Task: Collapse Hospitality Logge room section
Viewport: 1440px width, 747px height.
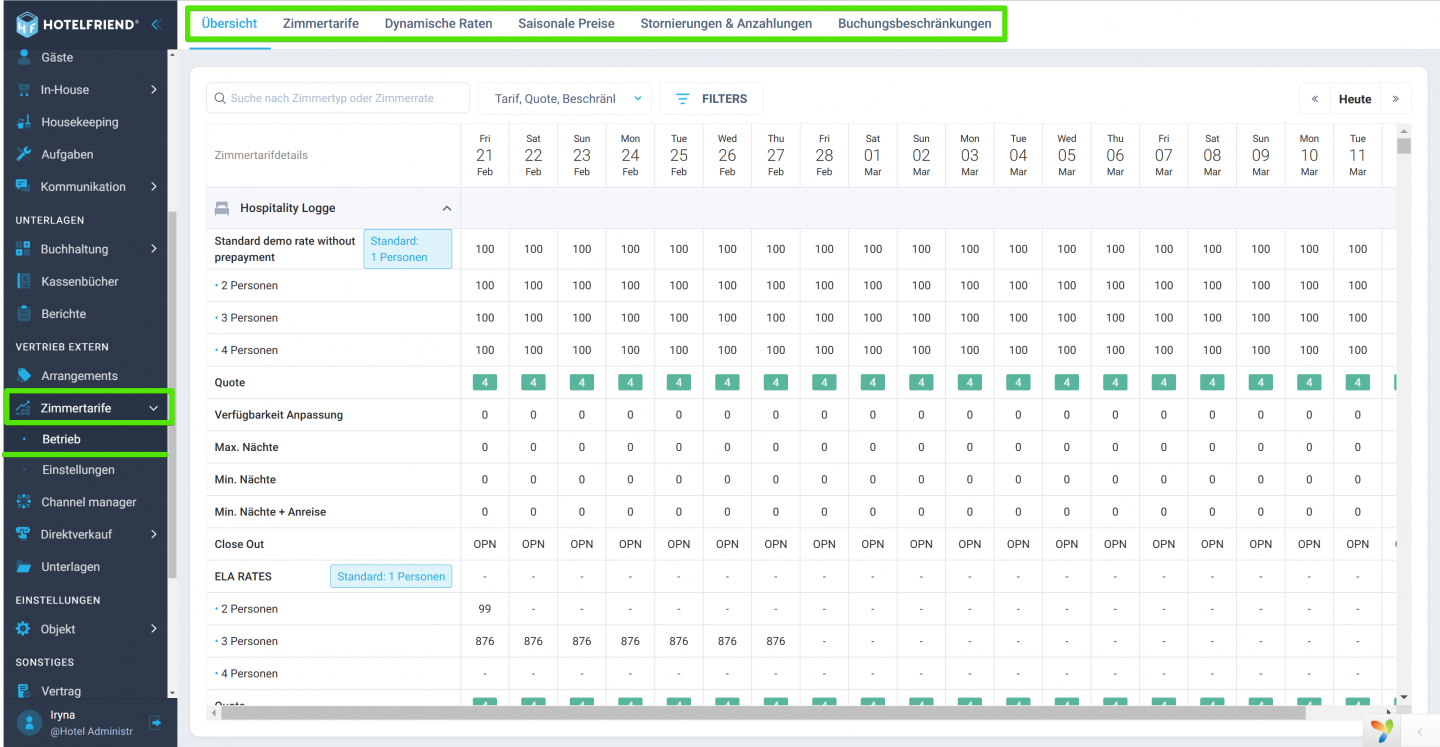Action: click(447, 208)
